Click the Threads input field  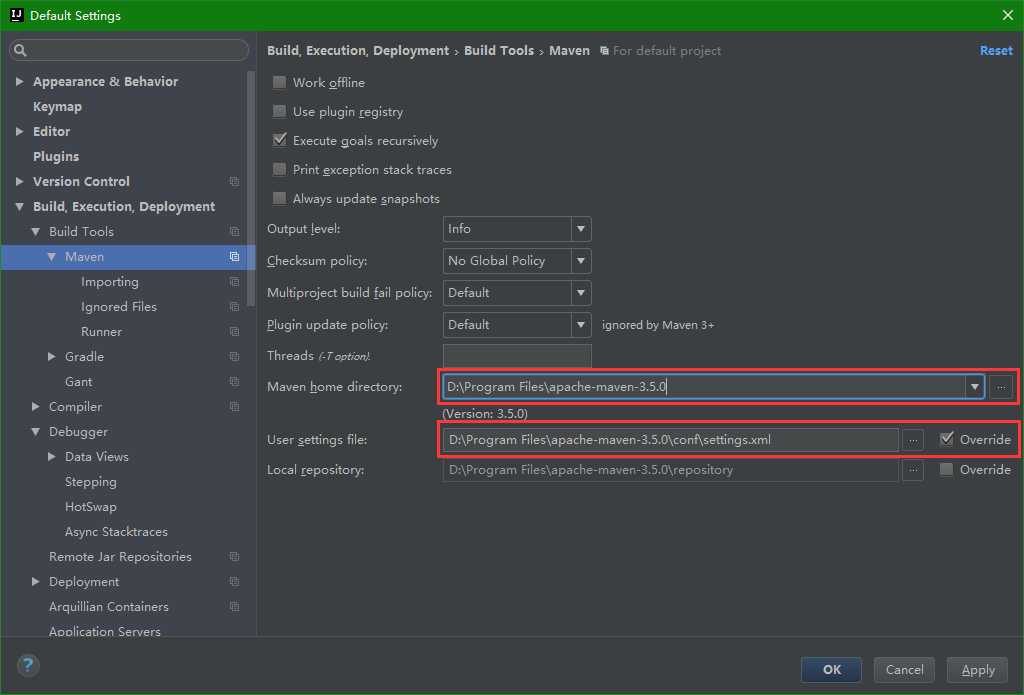517,357
